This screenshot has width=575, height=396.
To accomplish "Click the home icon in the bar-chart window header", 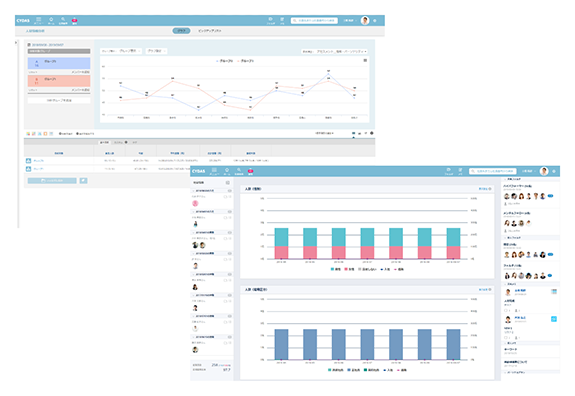I will pyautogui.click(x=227, y=171).
